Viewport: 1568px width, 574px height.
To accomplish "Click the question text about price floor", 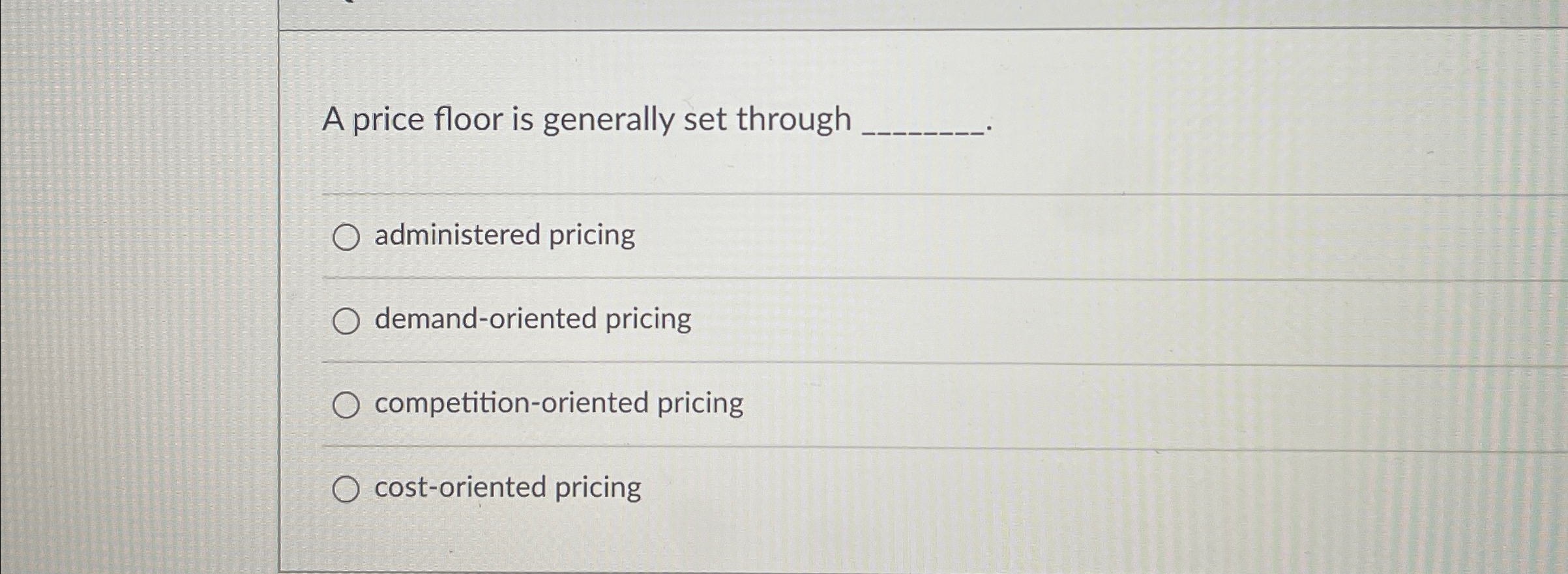I will tap(587, 119).
